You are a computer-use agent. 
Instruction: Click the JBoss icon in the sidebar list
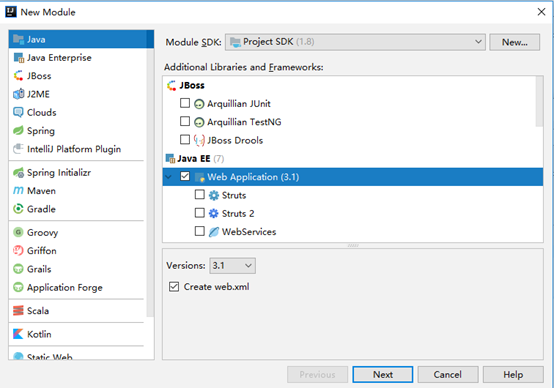[18, 76]
